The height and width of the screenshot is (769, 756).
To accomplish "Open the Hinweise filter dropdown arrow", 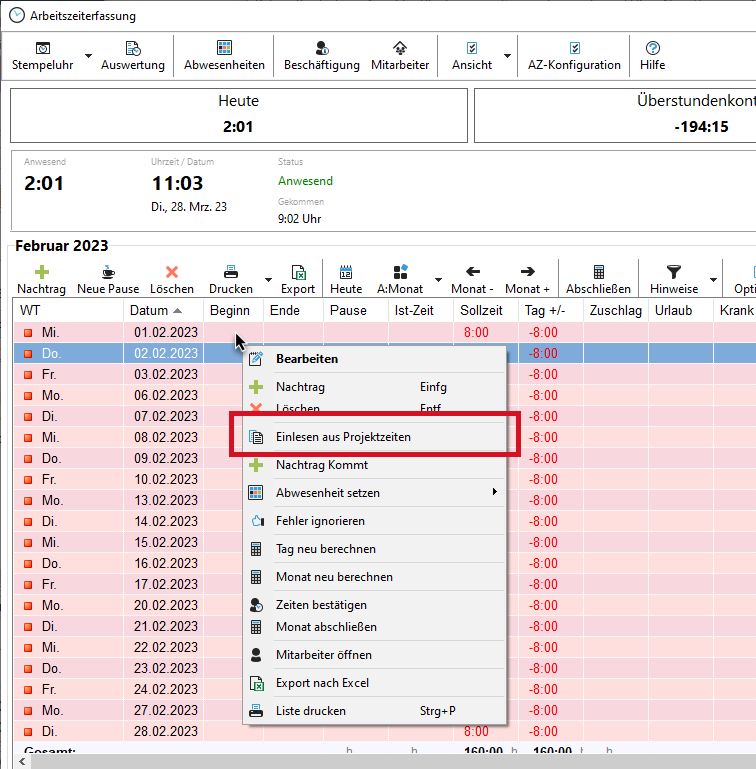I will pos(713,280).
